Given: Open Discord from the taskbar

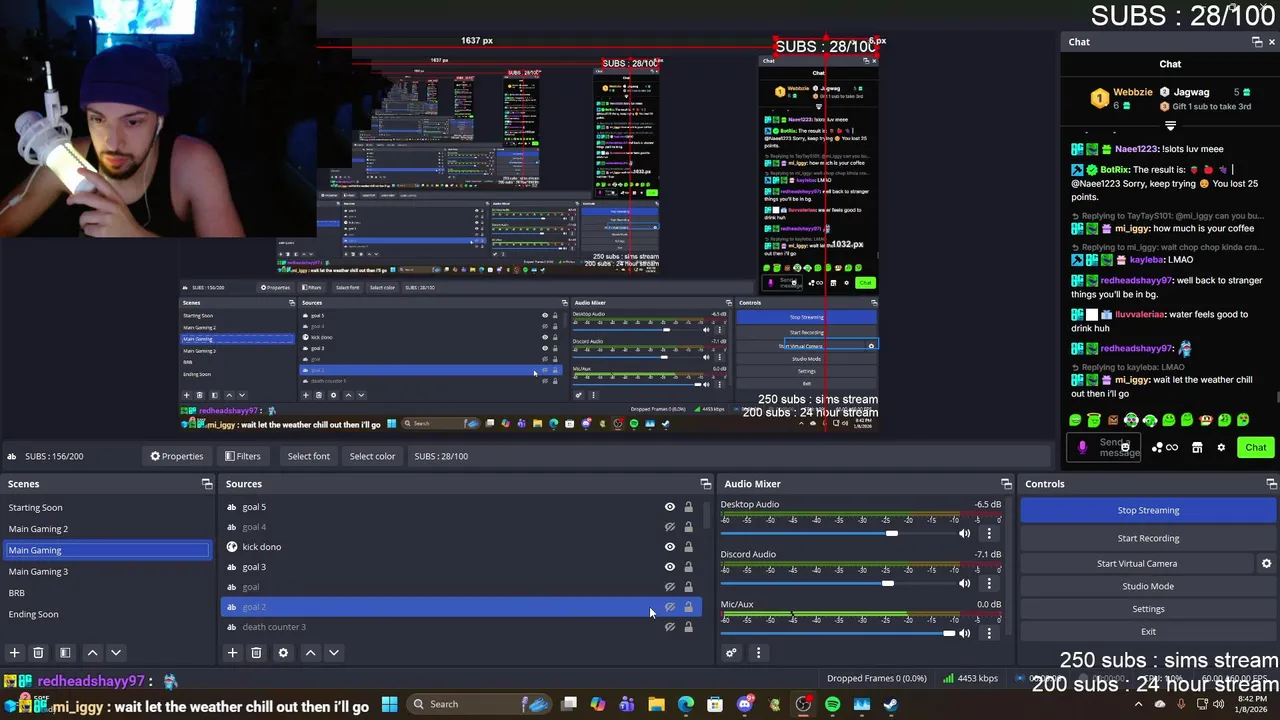Looking at the screenshot, I should 744,704.
